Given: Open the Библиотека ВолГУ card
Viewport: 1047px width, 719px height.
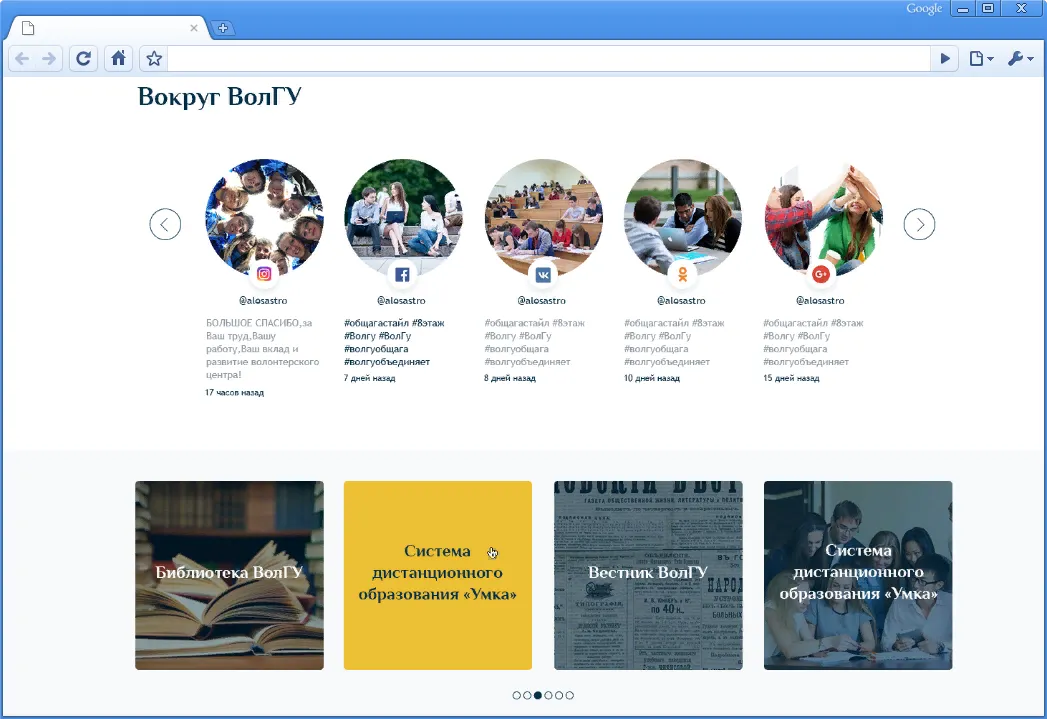Looking at the screenshot, I should pyautogui.click(x=229, y=575).
